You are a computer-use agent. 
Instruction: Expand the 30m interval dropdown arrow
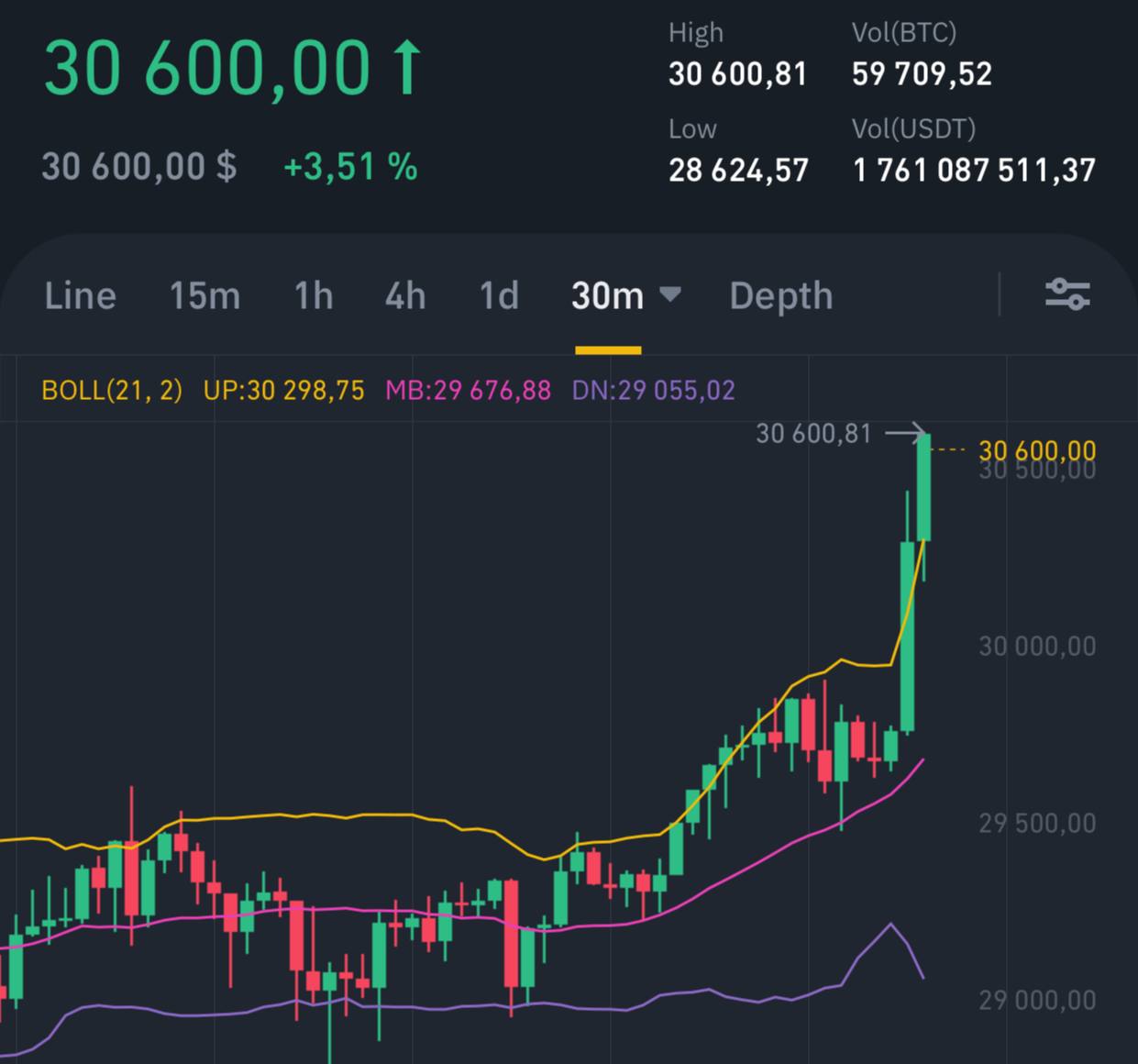[671, 295]
